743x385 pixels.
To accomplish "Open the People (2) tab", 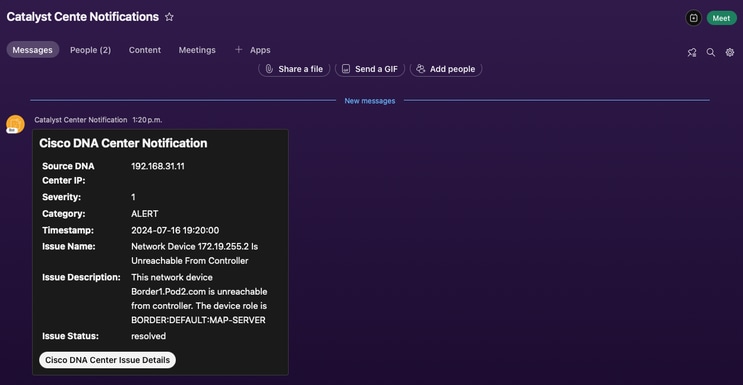I will (x=91, y=50).
